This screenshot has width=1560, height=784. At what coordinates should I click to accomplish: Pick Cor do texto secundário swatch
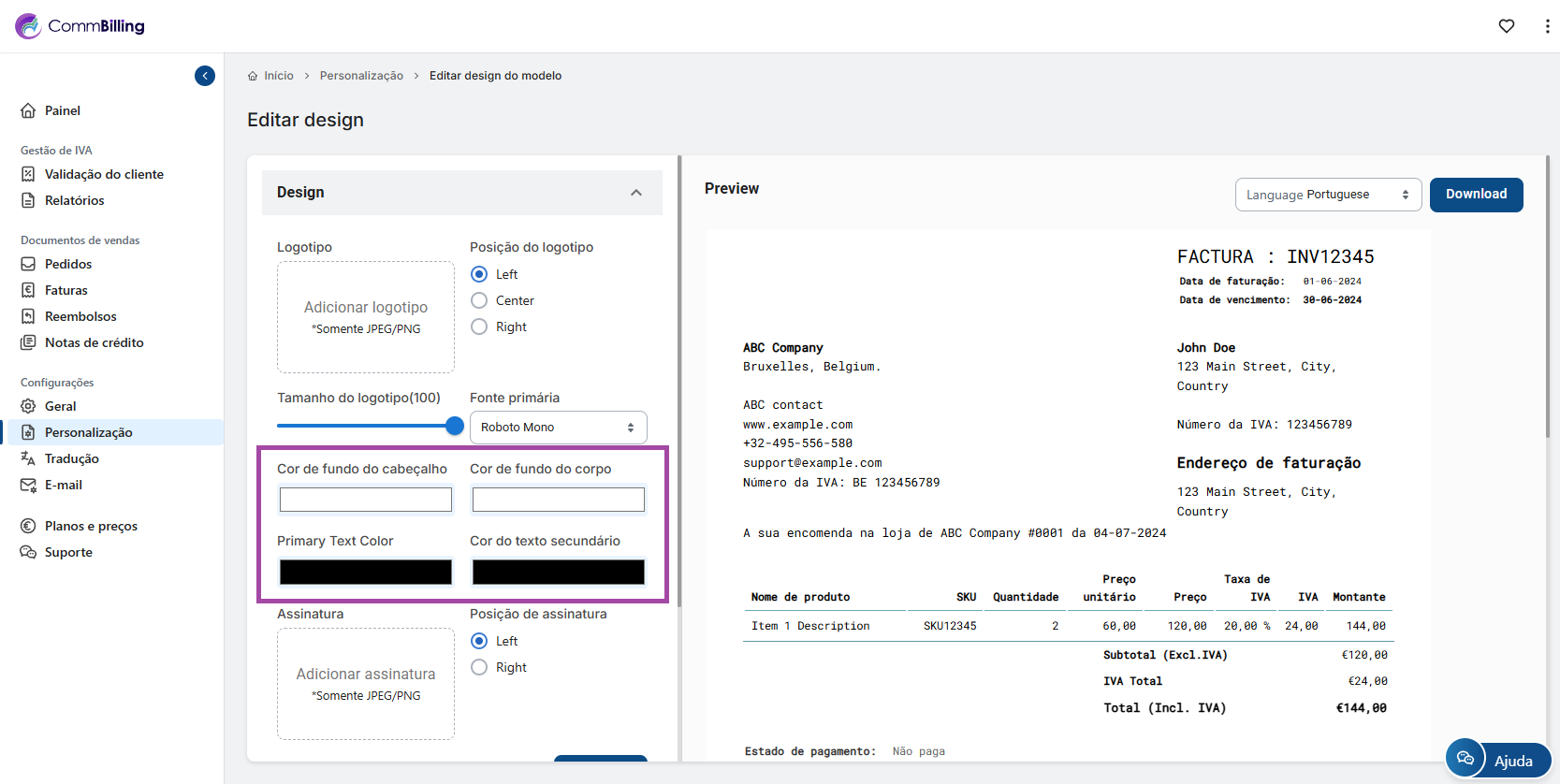pyautogui.click(x=559, y=572)
